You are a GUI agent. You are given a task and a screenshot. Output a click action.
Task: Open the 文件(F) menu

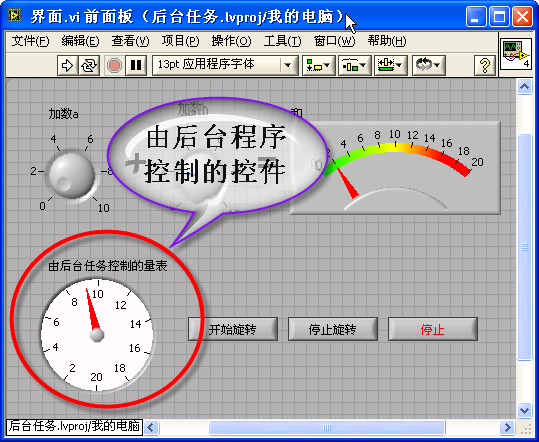30,41
